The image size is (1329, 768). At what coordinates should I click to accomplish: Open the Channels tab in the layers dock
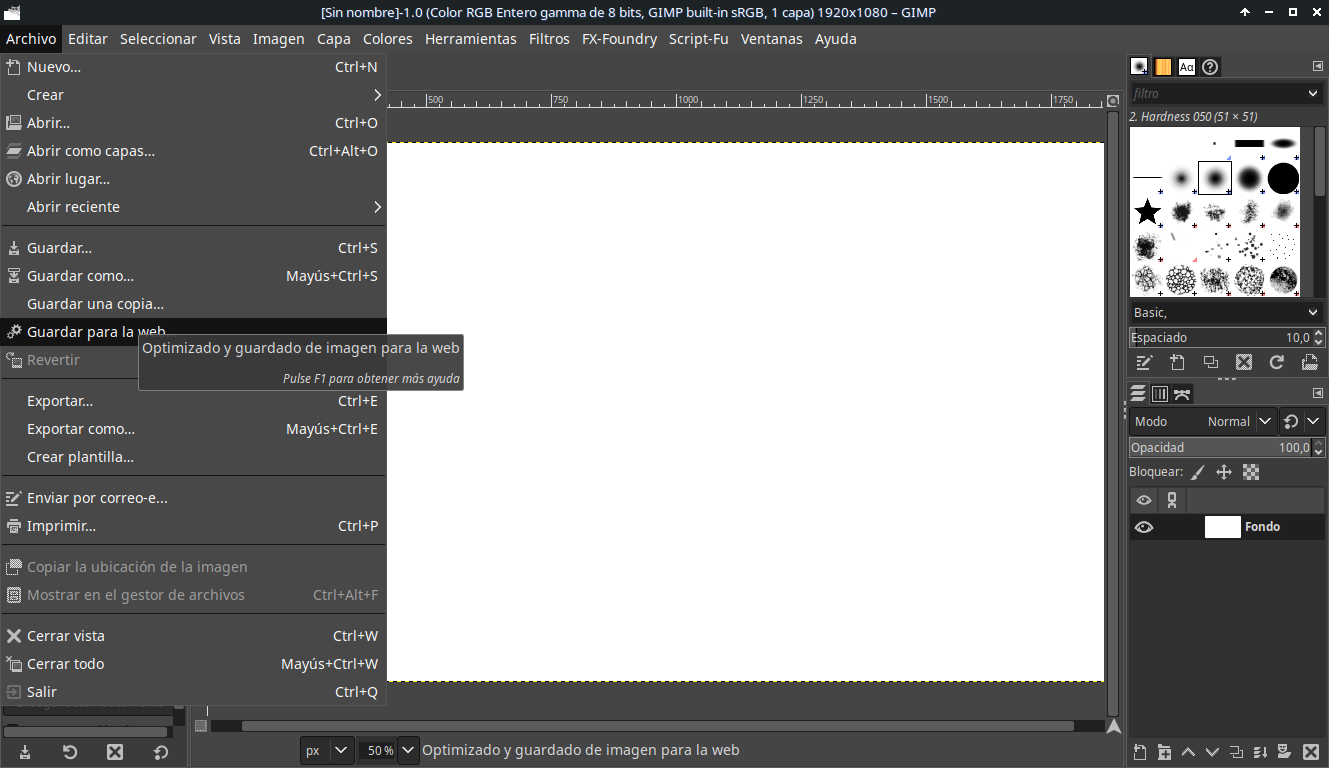click(1160, 394)
